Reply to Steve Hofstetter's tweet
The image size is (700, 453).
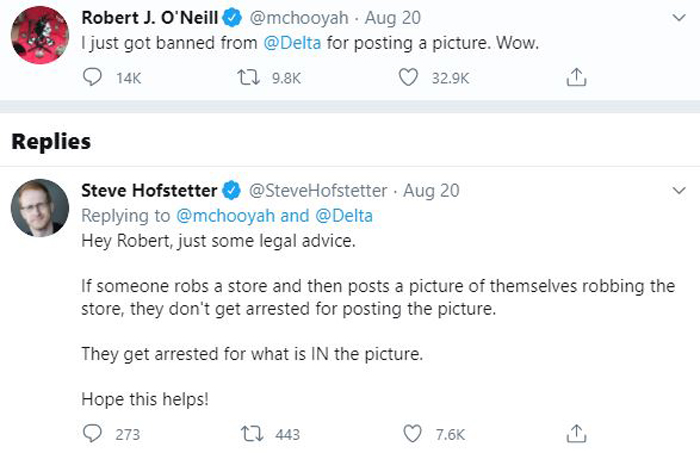pos(92,434)
